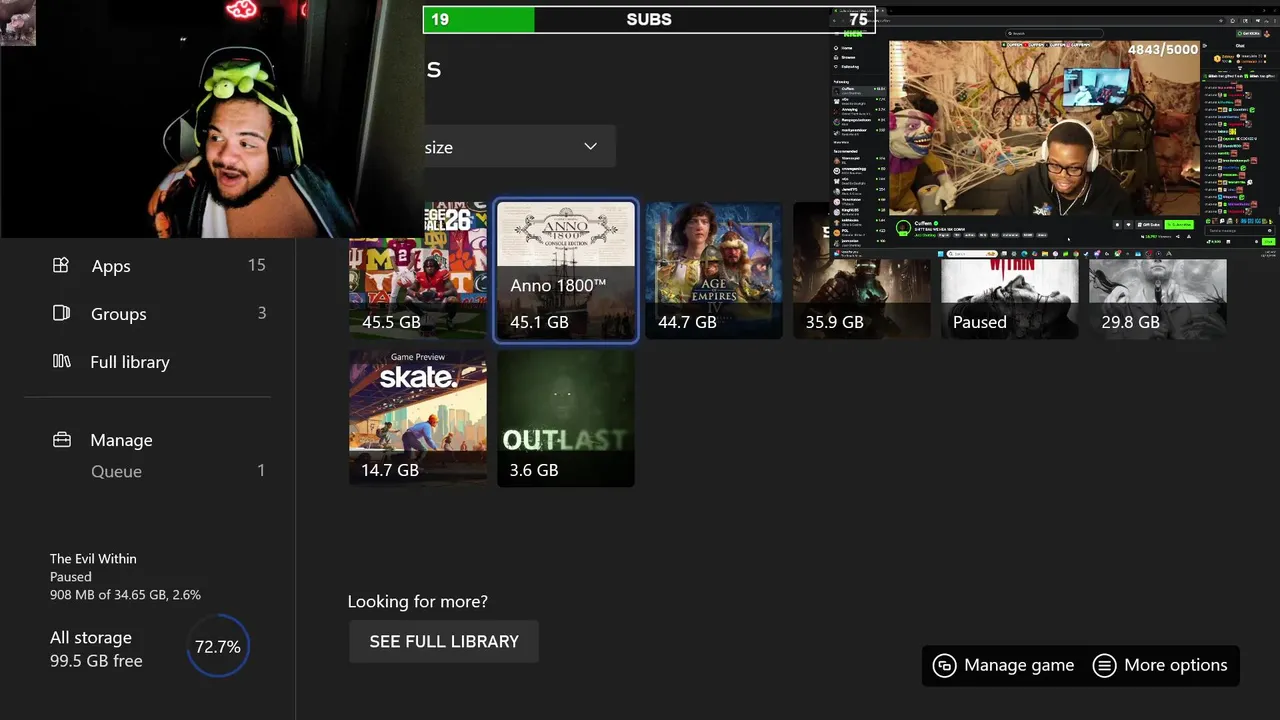
Task: Open Groups in the sidebar
Action: click(x=118, y=314)
